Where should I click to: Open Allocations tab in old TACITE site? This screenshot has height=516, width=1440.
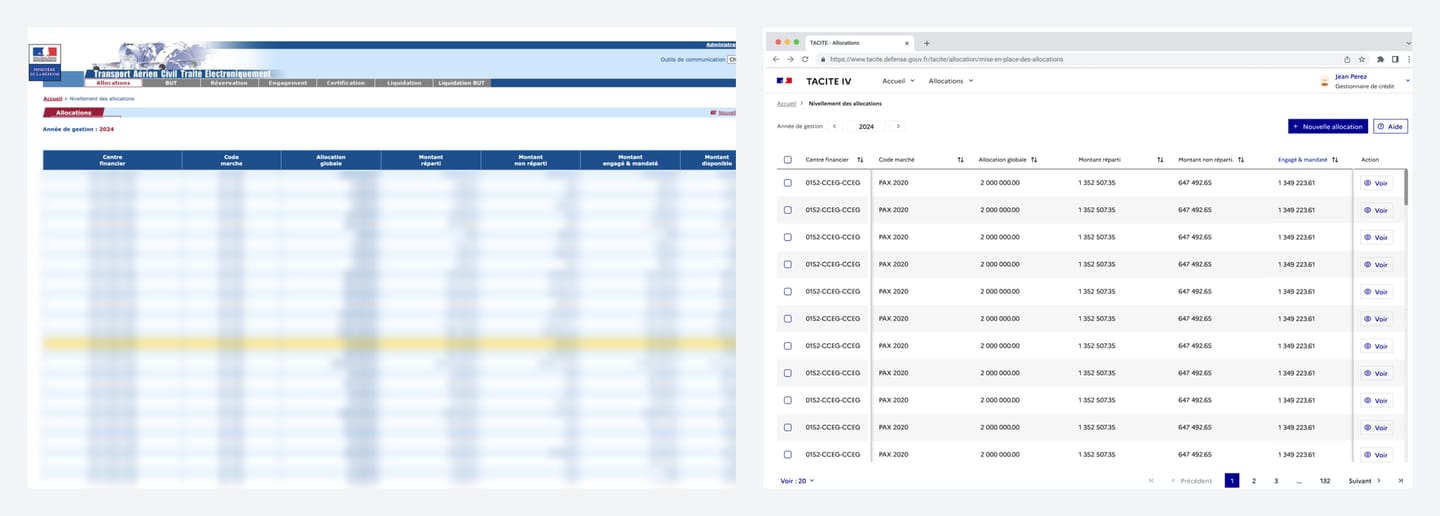click(113, 83)
